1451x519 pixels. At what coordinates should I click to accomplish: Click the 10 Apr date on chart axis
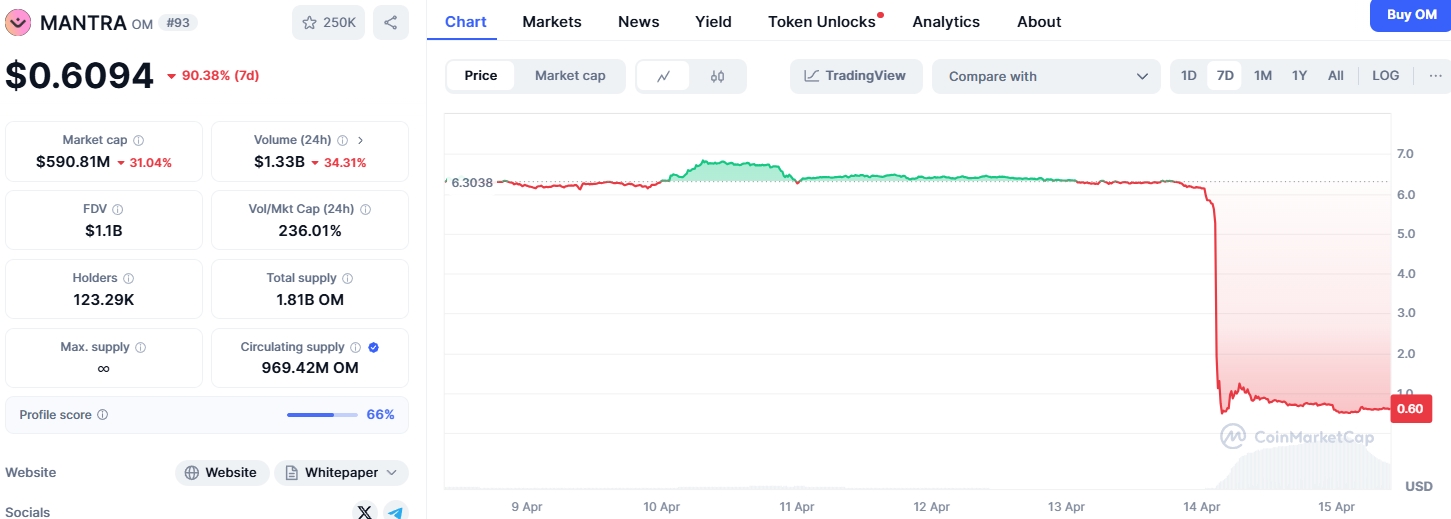point(662,507)
